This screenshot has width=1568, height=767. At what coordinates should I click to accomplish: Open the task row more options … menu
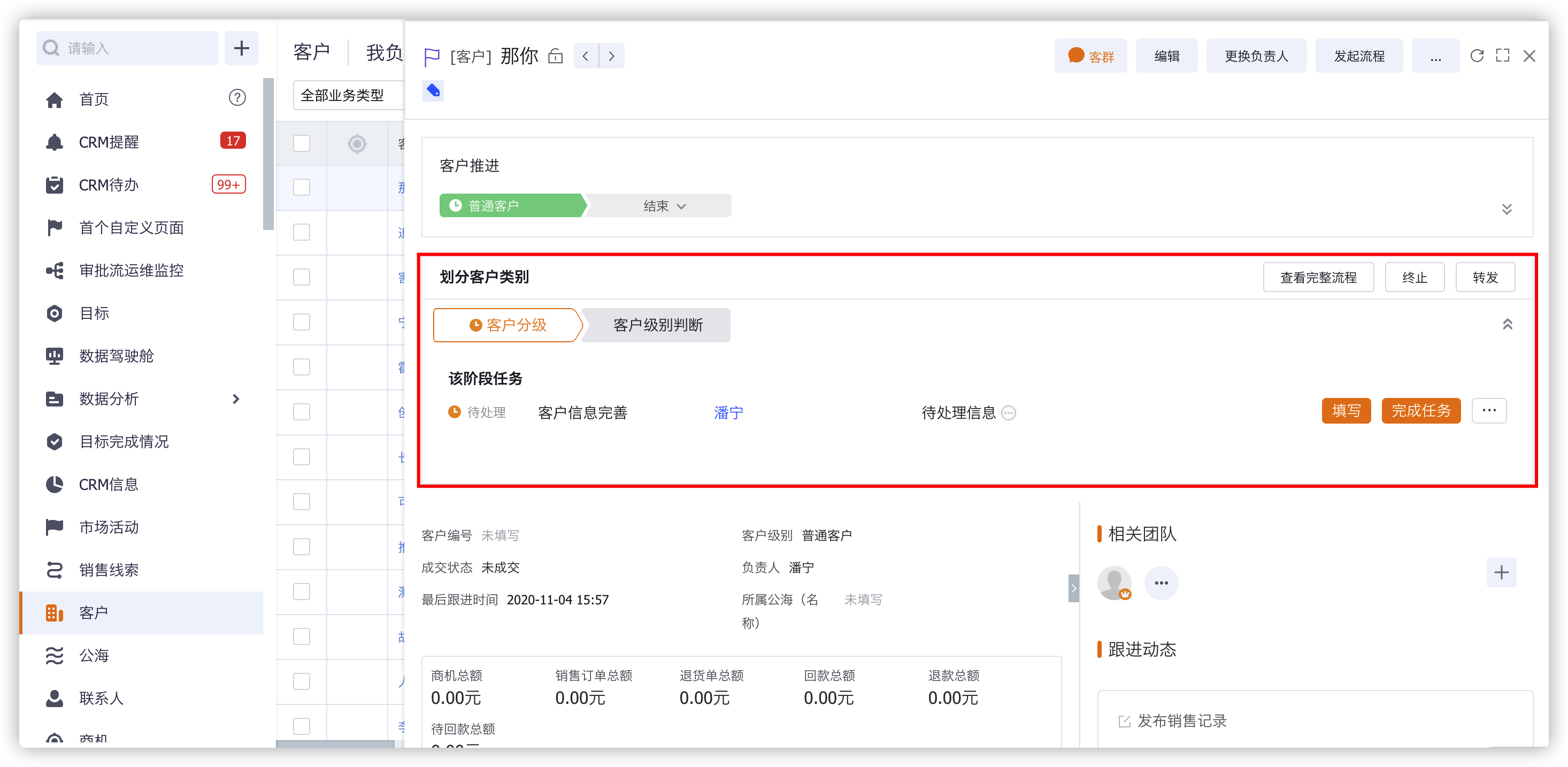tap(1489, 411)
